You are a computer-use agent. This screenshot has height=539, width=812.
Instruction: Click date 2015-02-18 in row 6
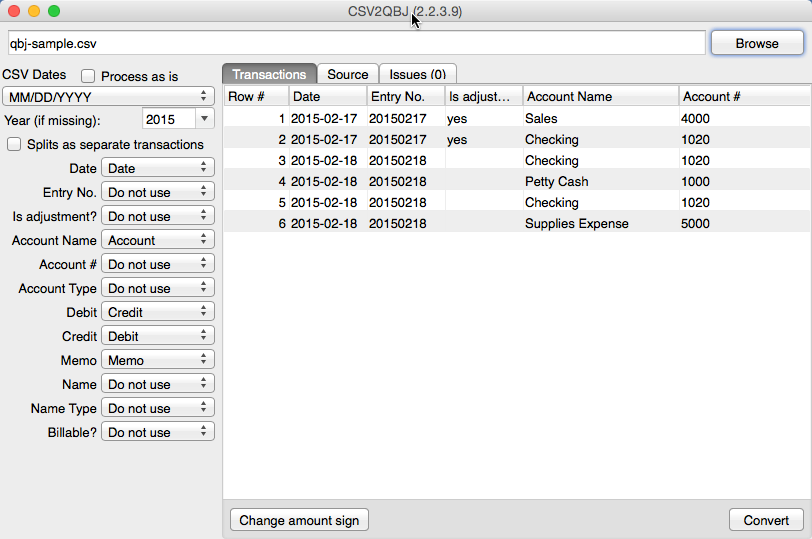click(328, 223)
